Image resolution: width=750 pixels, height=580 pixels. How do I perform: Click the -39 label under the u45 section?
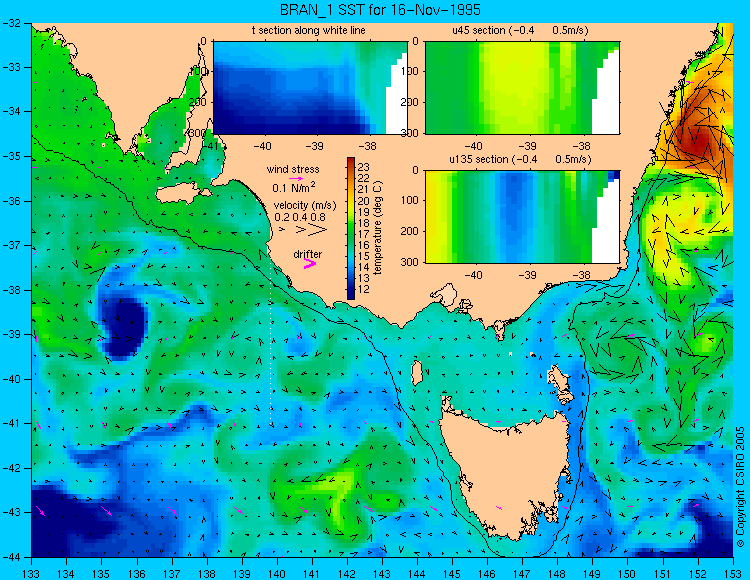tap(528, 146)
